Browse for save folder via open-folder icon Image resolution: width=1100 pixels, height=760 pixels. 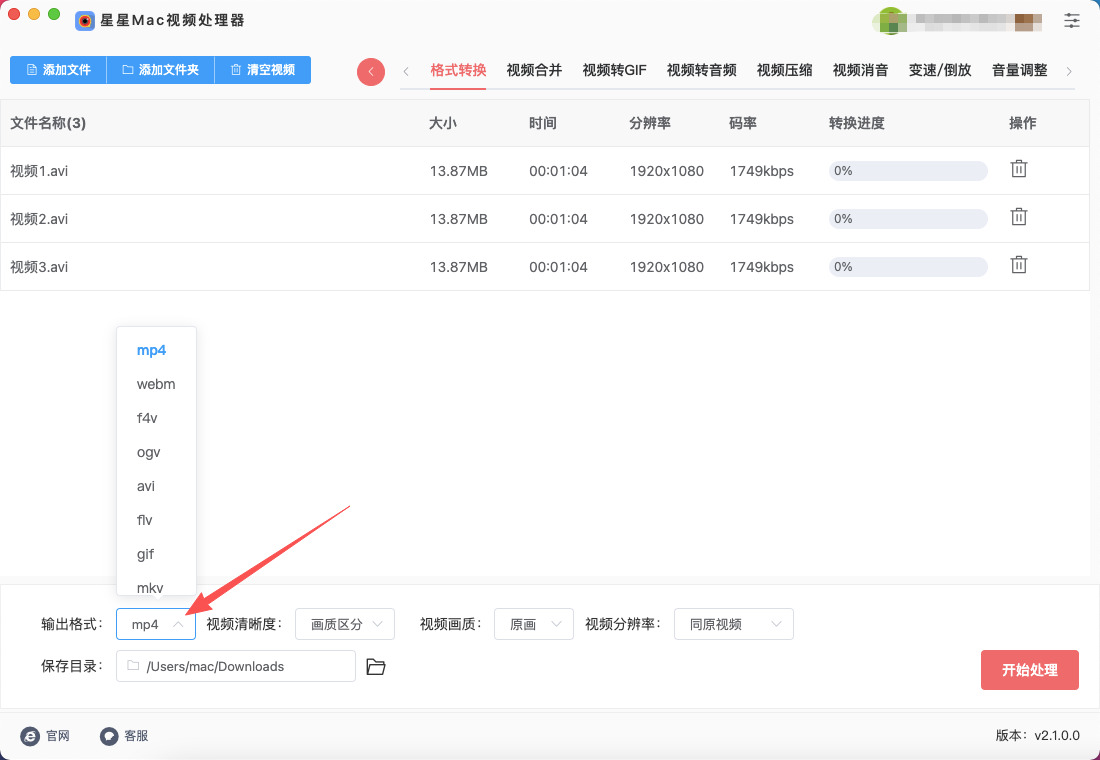pyautogui.click(x=376, y=667)
